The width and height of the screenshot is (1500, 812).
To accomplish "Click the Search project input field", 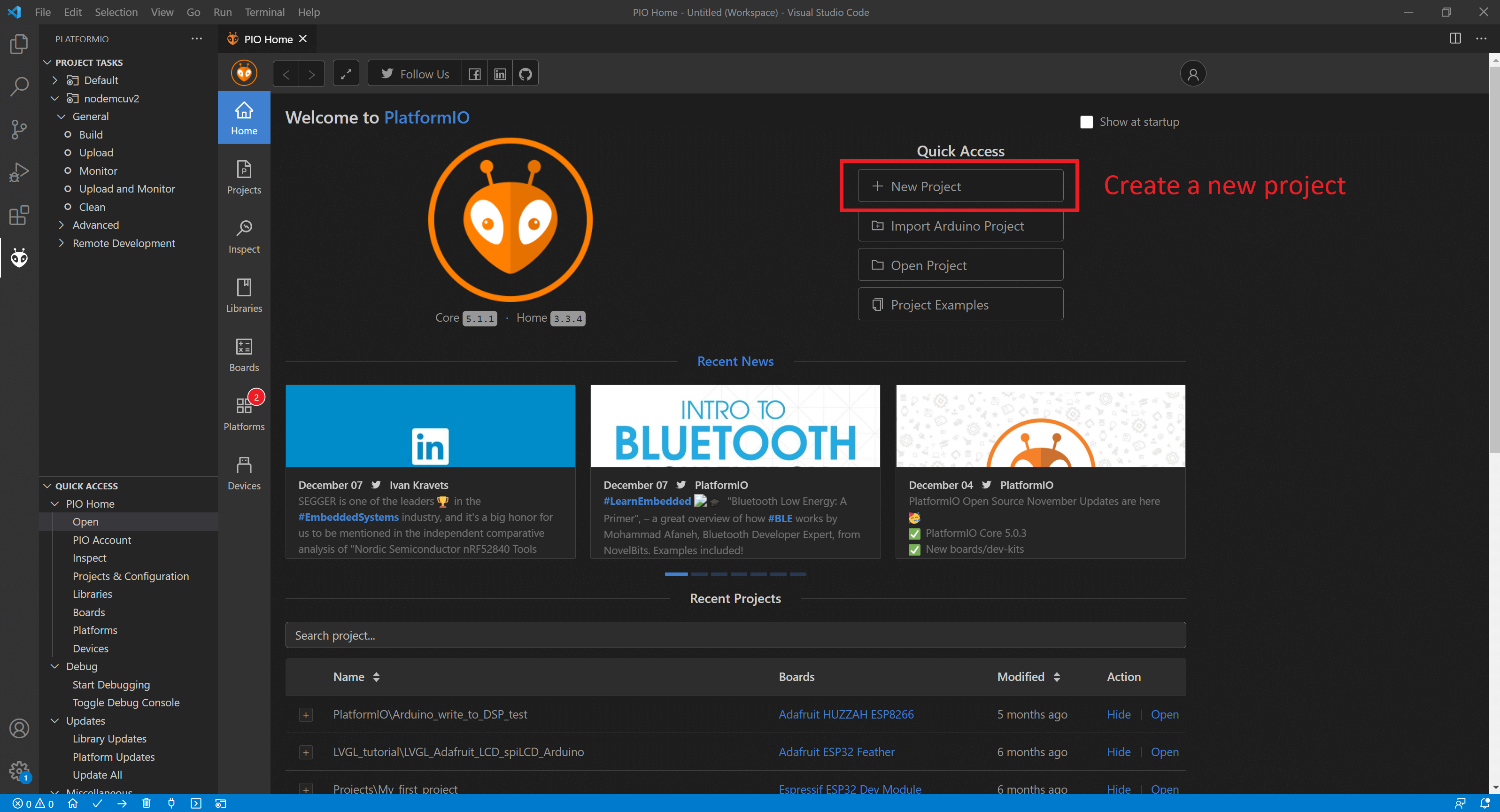I will (735, 635).
